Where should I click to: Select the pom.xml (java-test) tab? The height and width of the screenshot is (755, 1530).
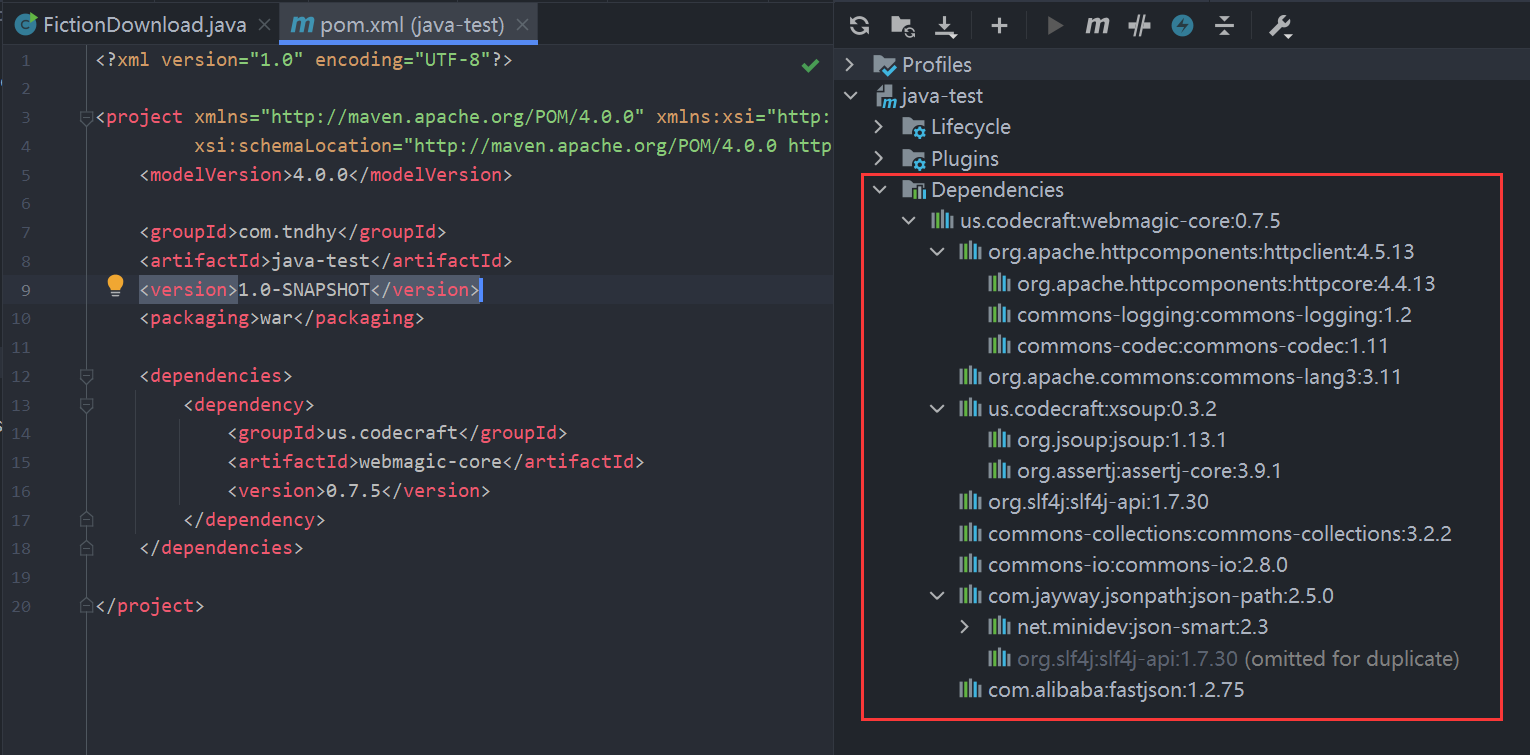click(413, 24)
